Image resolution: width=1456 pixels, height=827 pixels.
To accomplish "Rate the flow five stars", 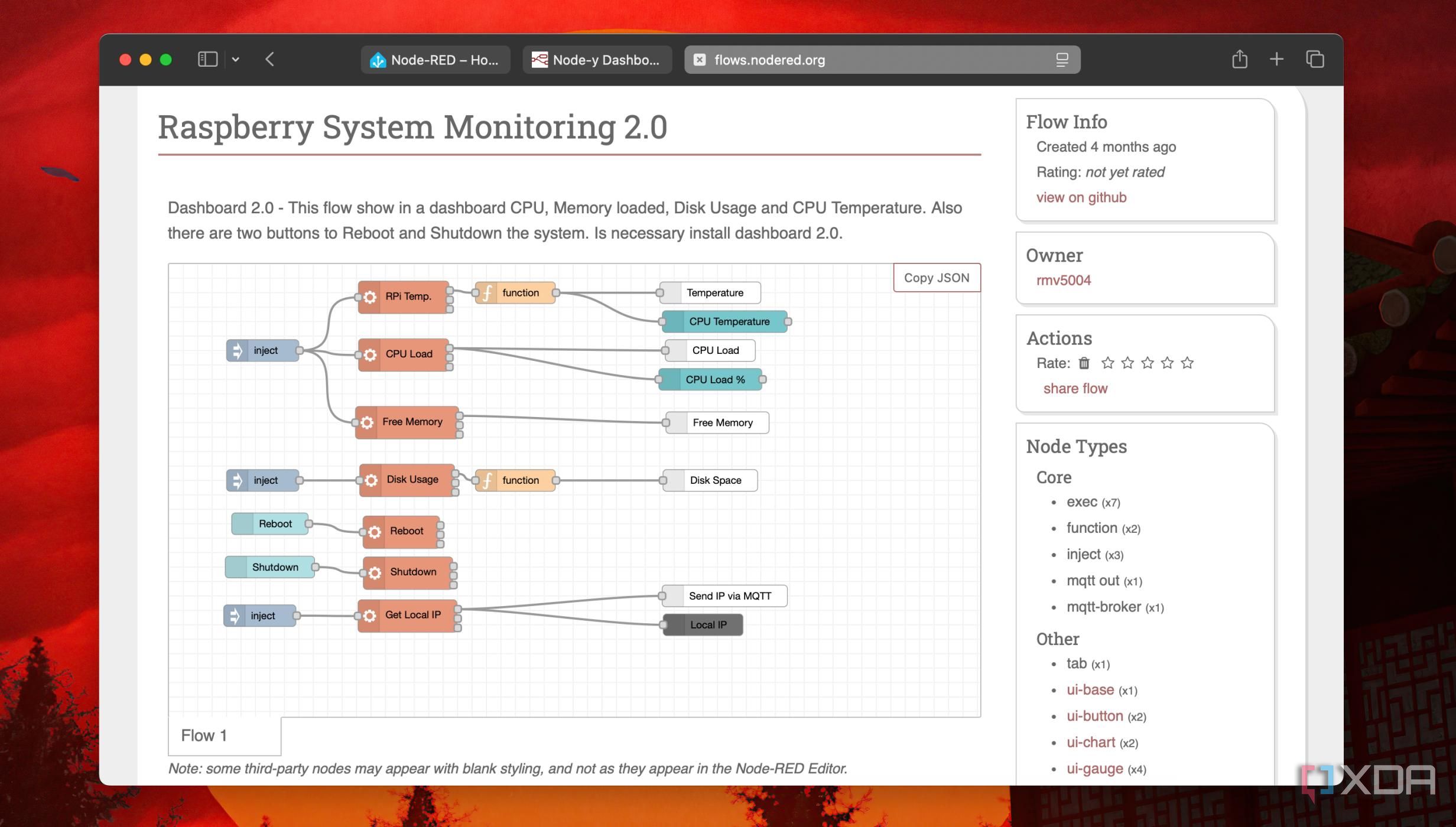I will tap(1187, 363).
